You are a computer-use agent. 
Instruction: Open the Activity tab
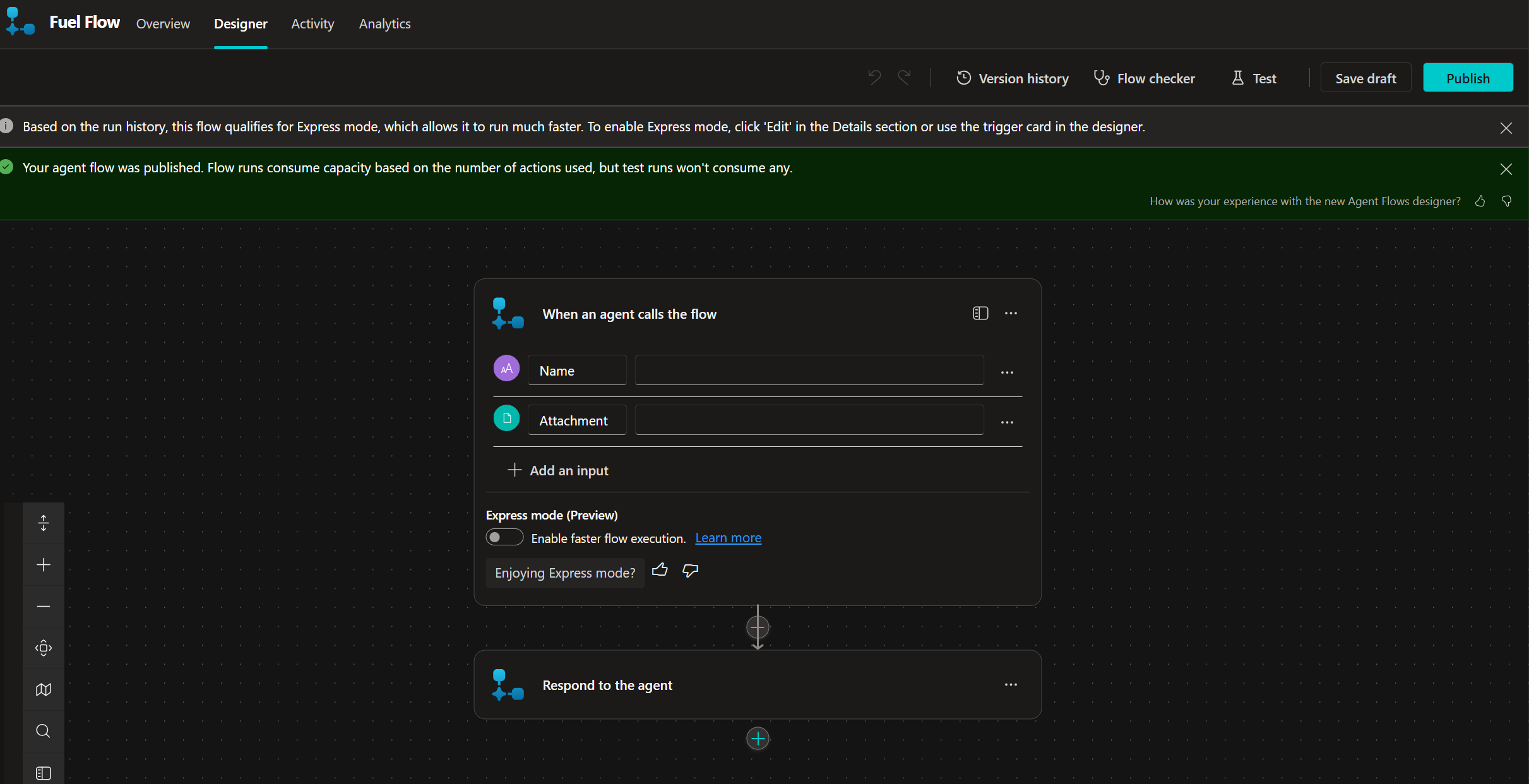click(x=312, y=23)
